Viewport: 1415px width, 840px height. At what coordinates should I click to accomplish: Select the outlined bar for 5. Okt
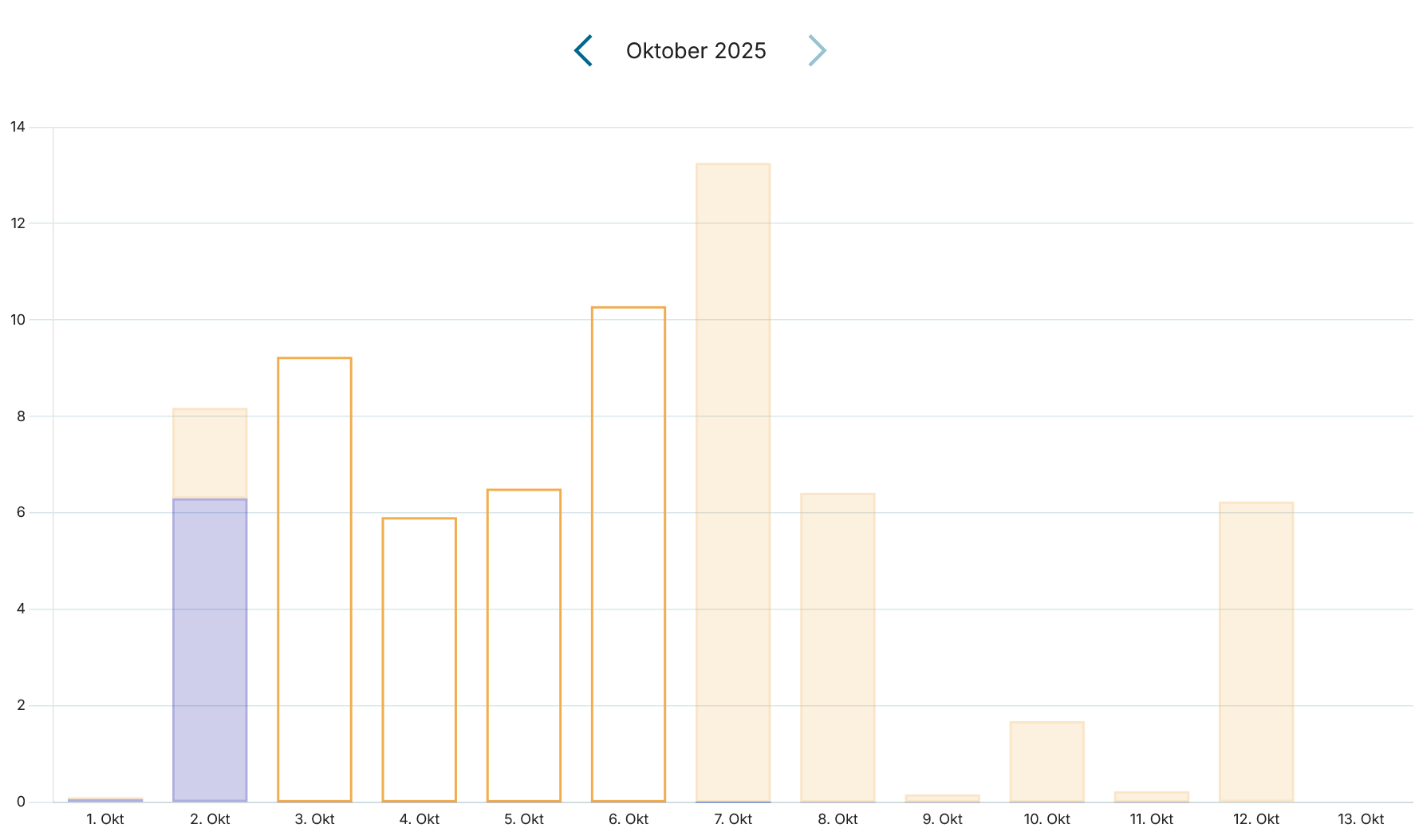[524, 645]
